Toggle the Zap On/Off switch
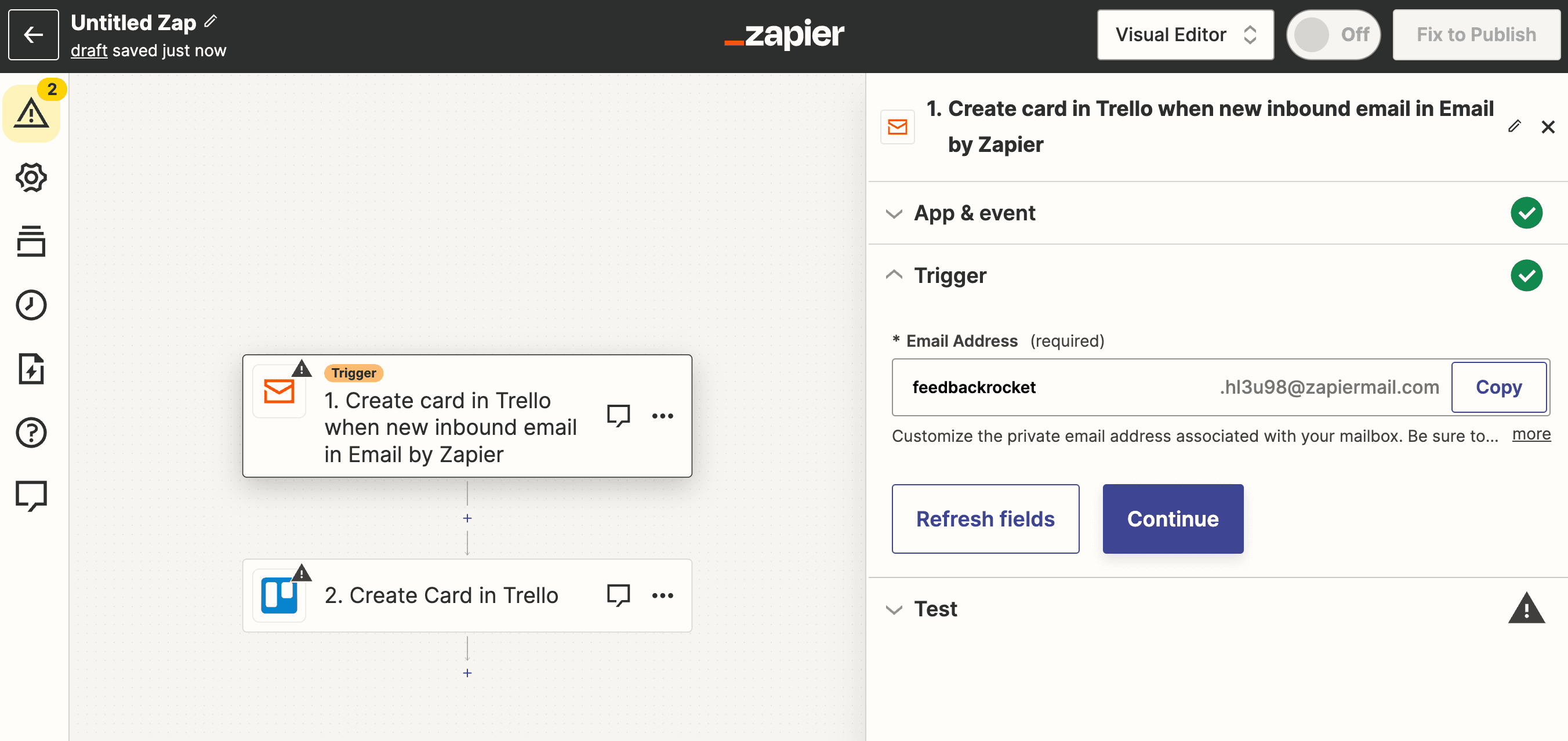Image resolution: width=1568 pixels, height=741 pixels. [x=1333, y=35]
